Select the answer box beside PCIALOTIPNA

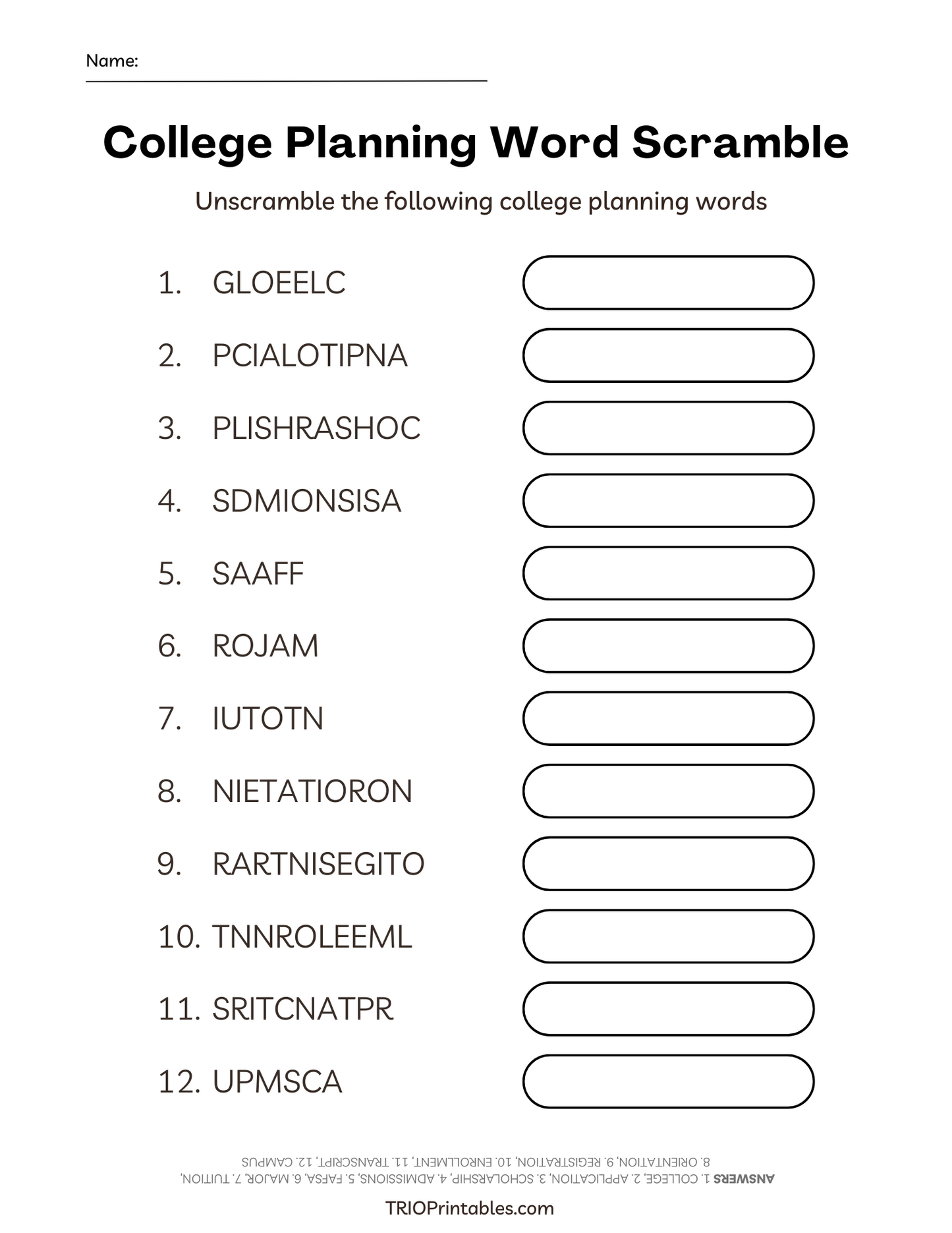pos(668,355)
